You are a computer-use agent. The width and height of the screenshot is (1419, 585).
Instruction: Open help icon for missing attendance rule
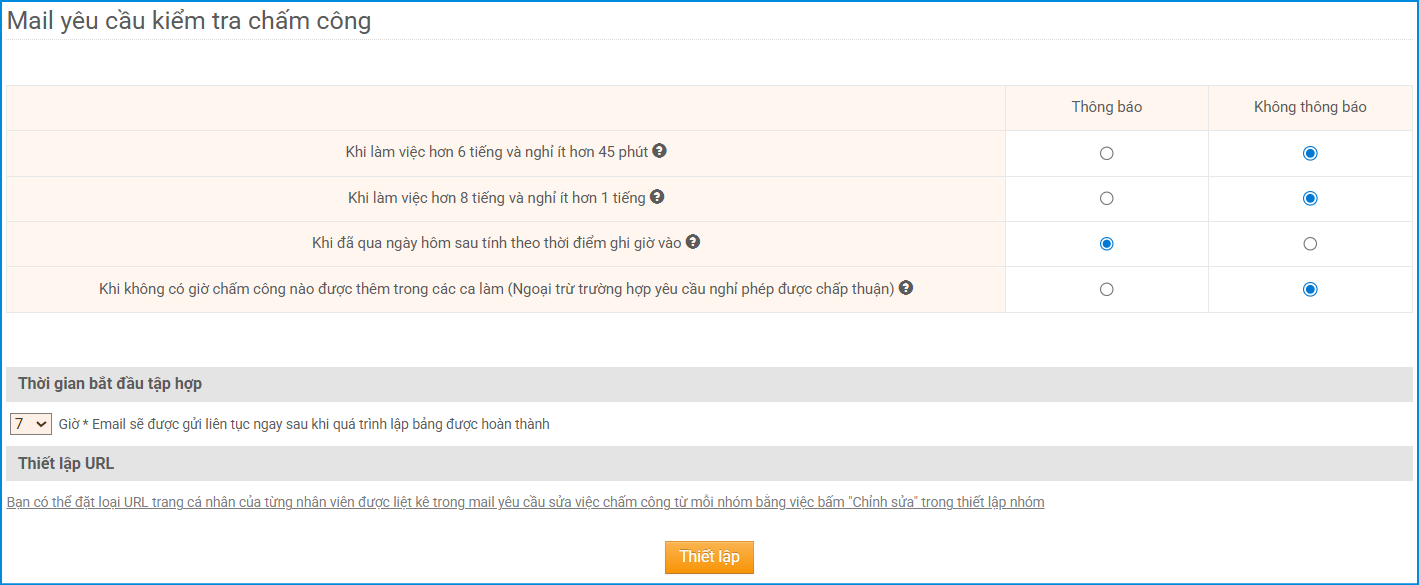pos(906,288)
